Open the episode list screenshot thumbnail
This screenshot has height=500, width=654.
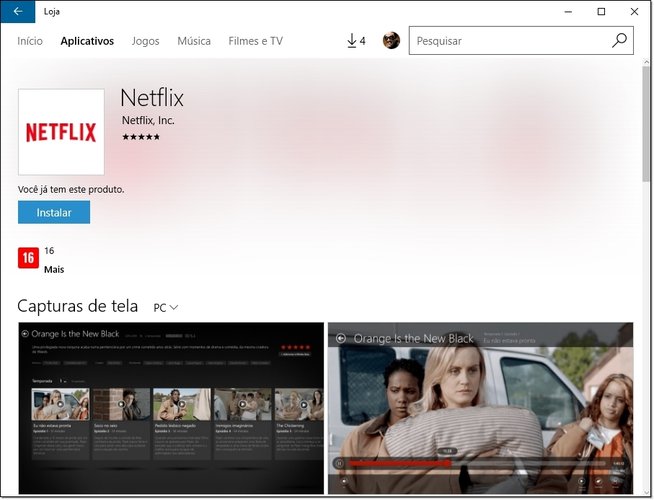[x=171, y=408]
